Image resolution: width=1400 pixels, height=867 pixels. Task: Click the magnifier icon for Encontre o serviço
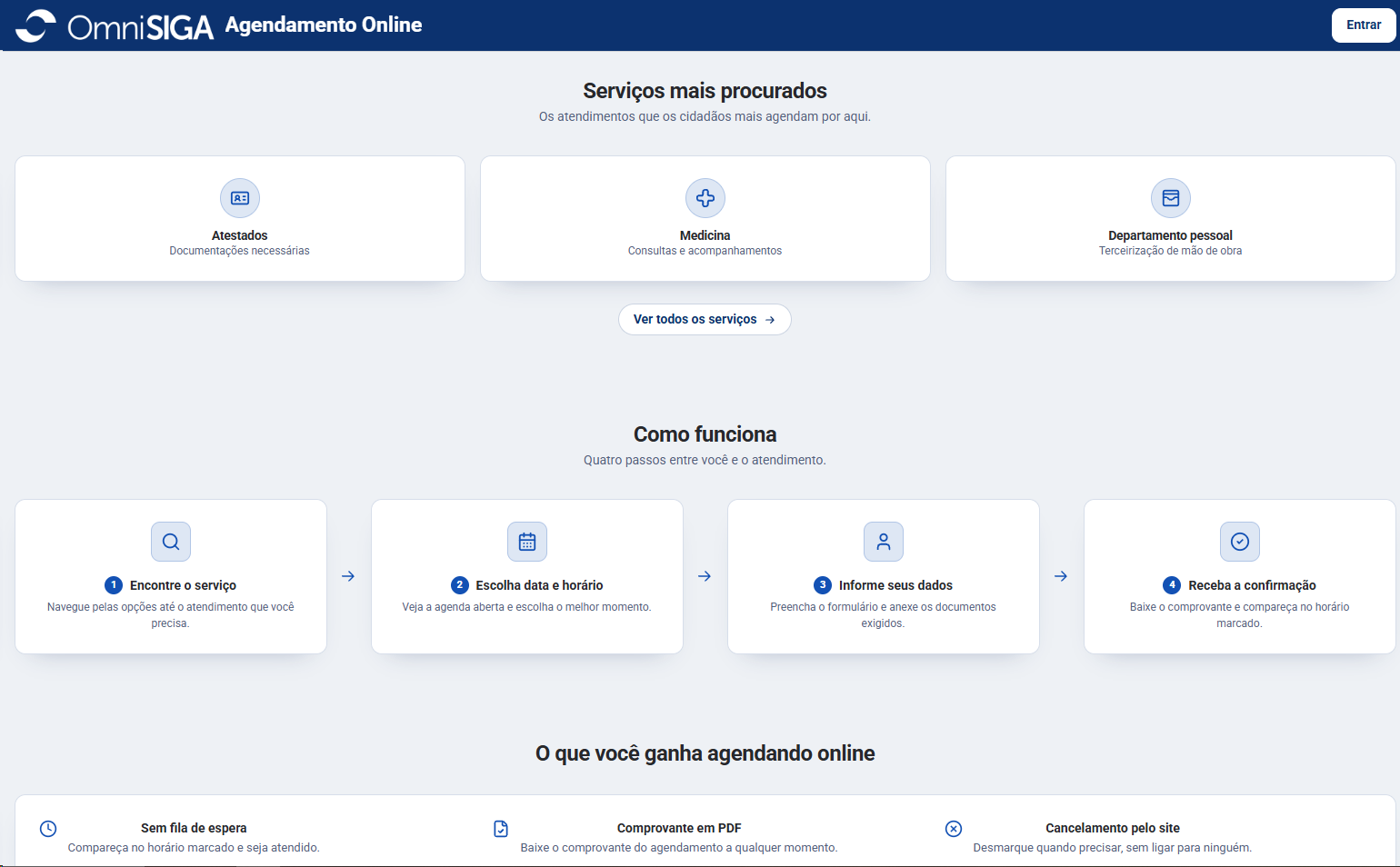click(x=171, y=542)
